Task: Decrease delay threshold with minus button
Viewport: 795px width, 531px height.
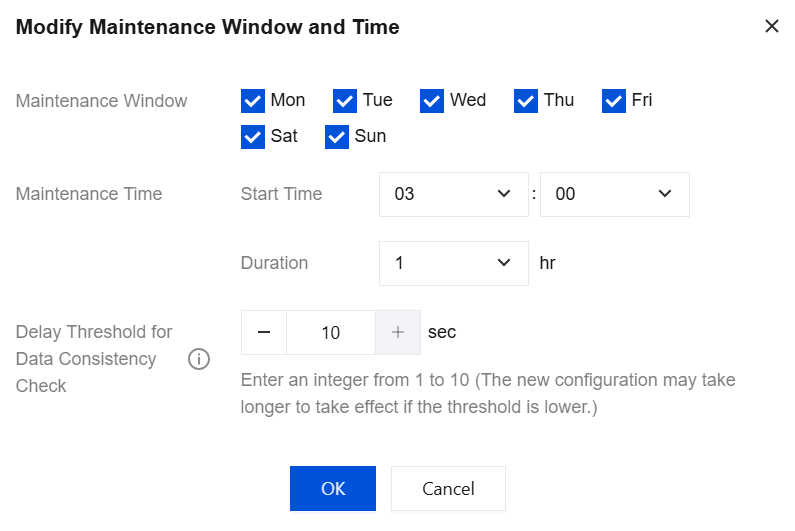Action: (264, 333)
